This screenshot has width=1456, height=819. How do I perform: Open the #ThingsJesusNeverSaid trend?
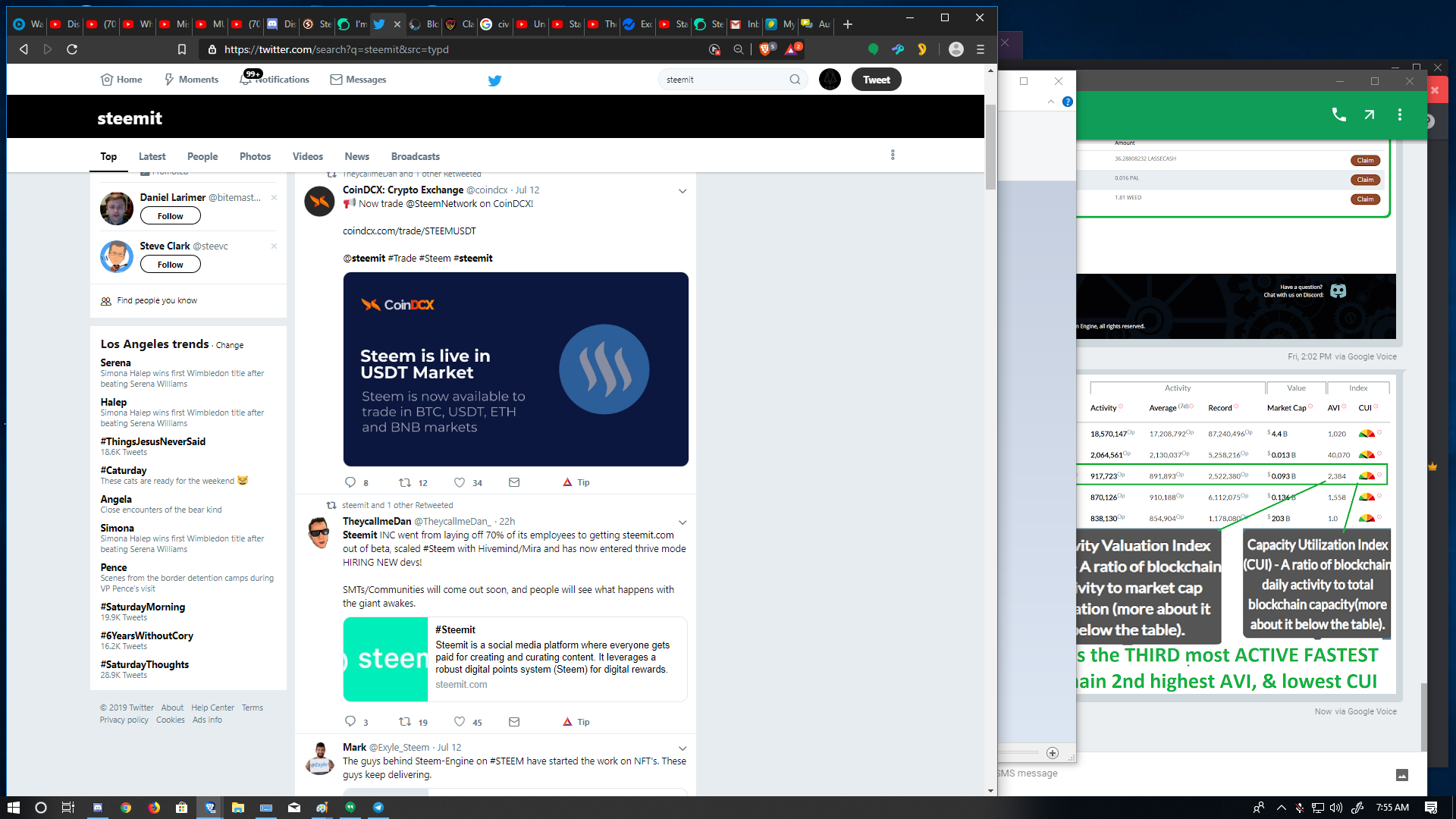click(153, 441)
